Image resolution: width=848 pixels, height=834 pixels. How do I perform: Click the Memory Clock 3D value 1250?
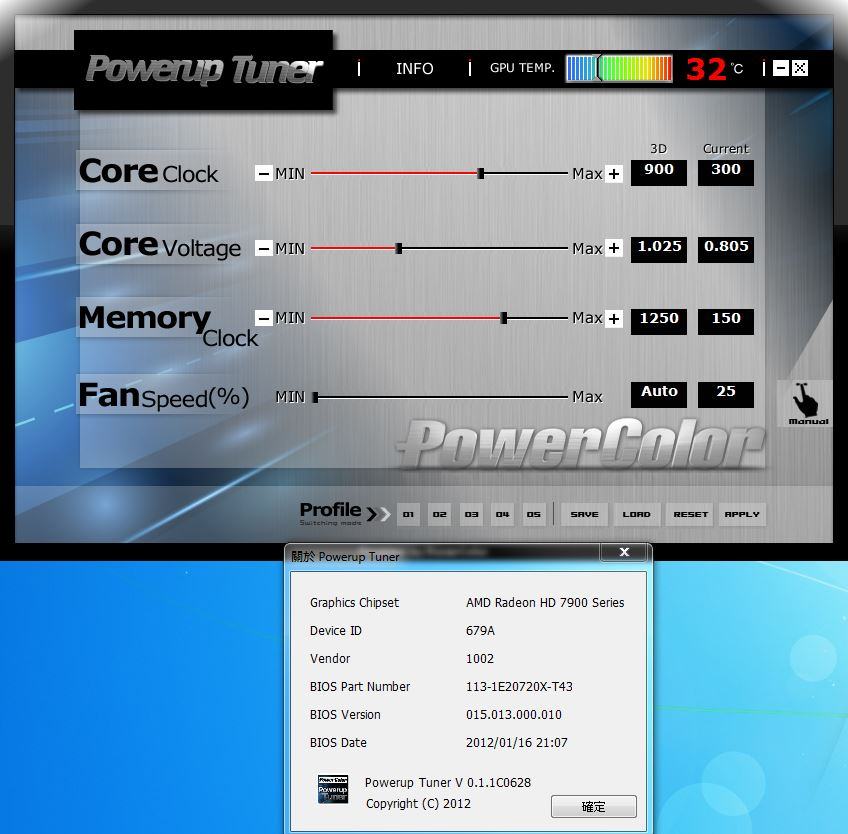(659, 321)
